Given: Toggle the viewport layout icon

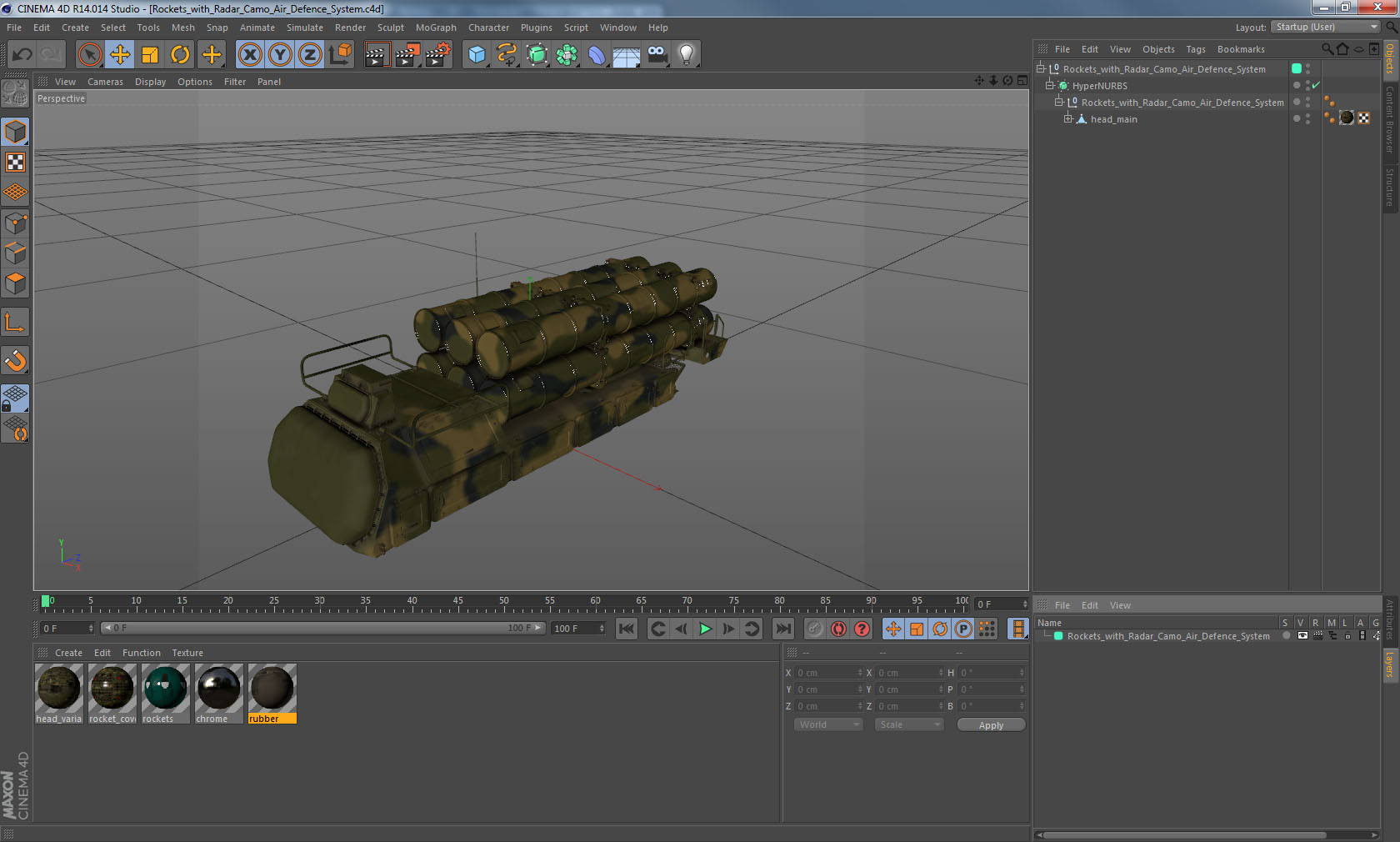Looking at the screenshot, I should point(1022,81).
